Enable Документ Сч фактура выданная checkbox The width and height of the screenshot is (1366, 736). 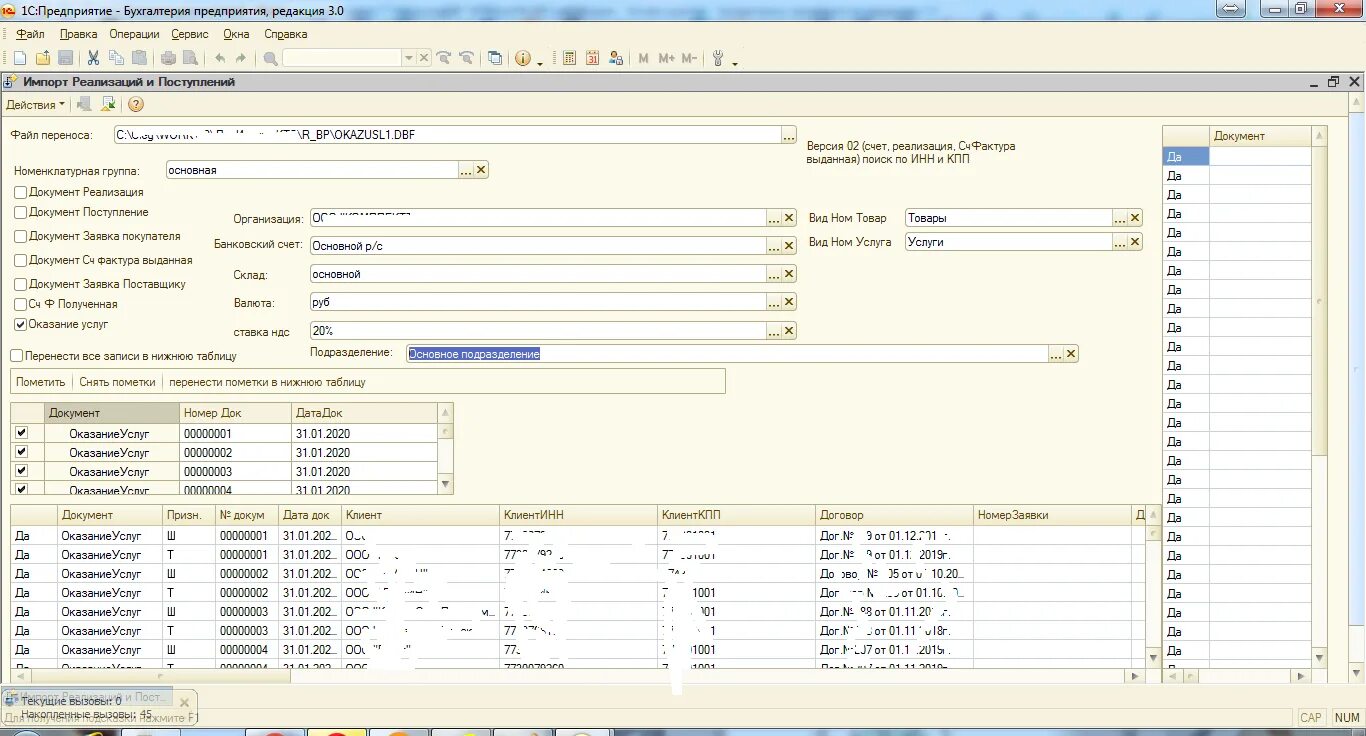(21, 260)
